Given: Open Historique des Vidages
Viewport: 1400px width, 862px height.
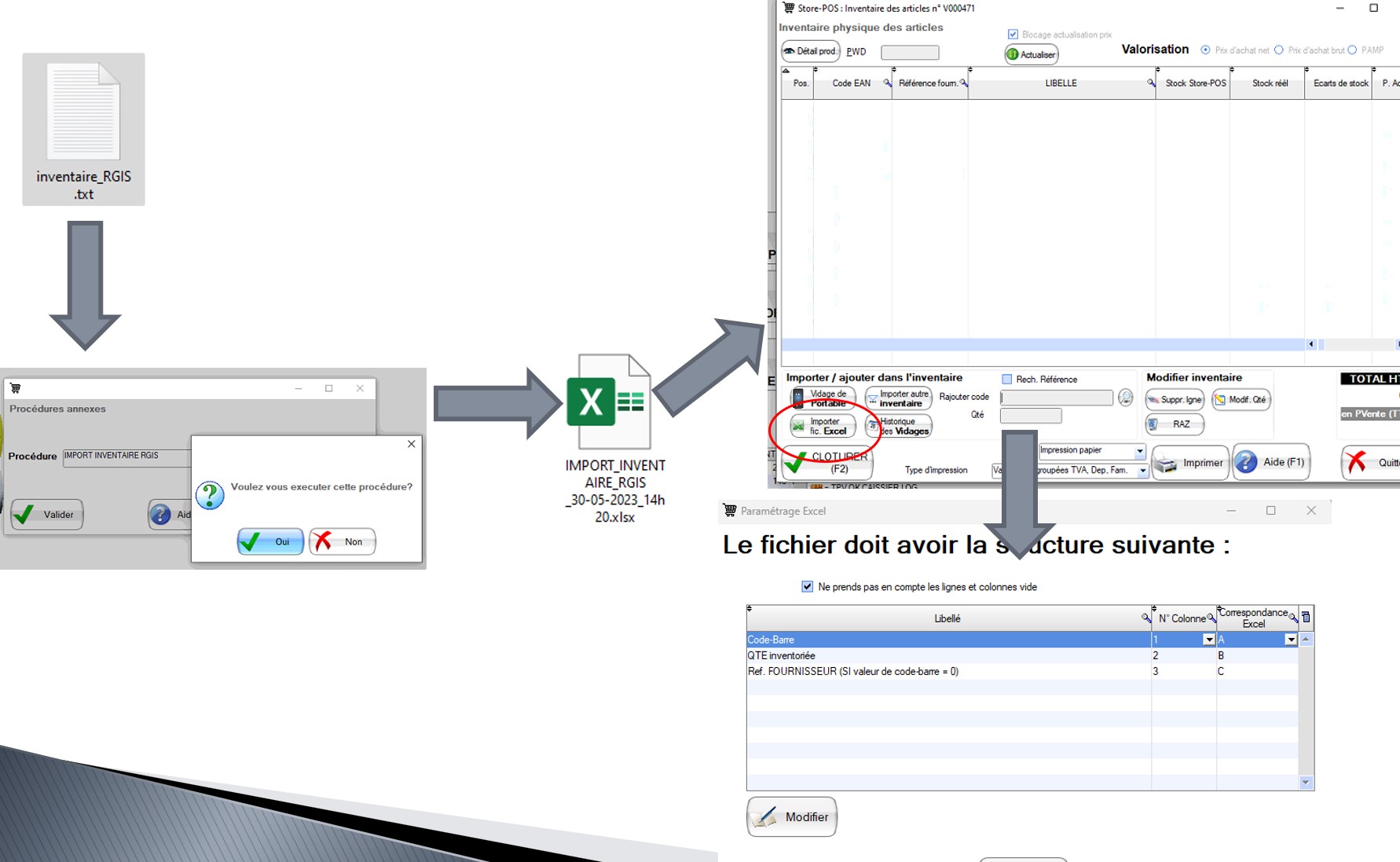Looking at the screenshot, I should coord(898,426).
